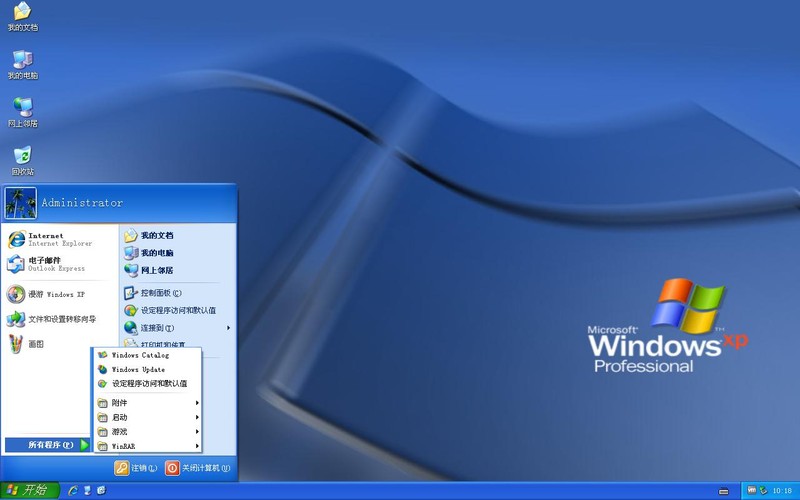Open 我的文档 in Start menu right column
Viewport: 800px width, 500px height.
178,235
